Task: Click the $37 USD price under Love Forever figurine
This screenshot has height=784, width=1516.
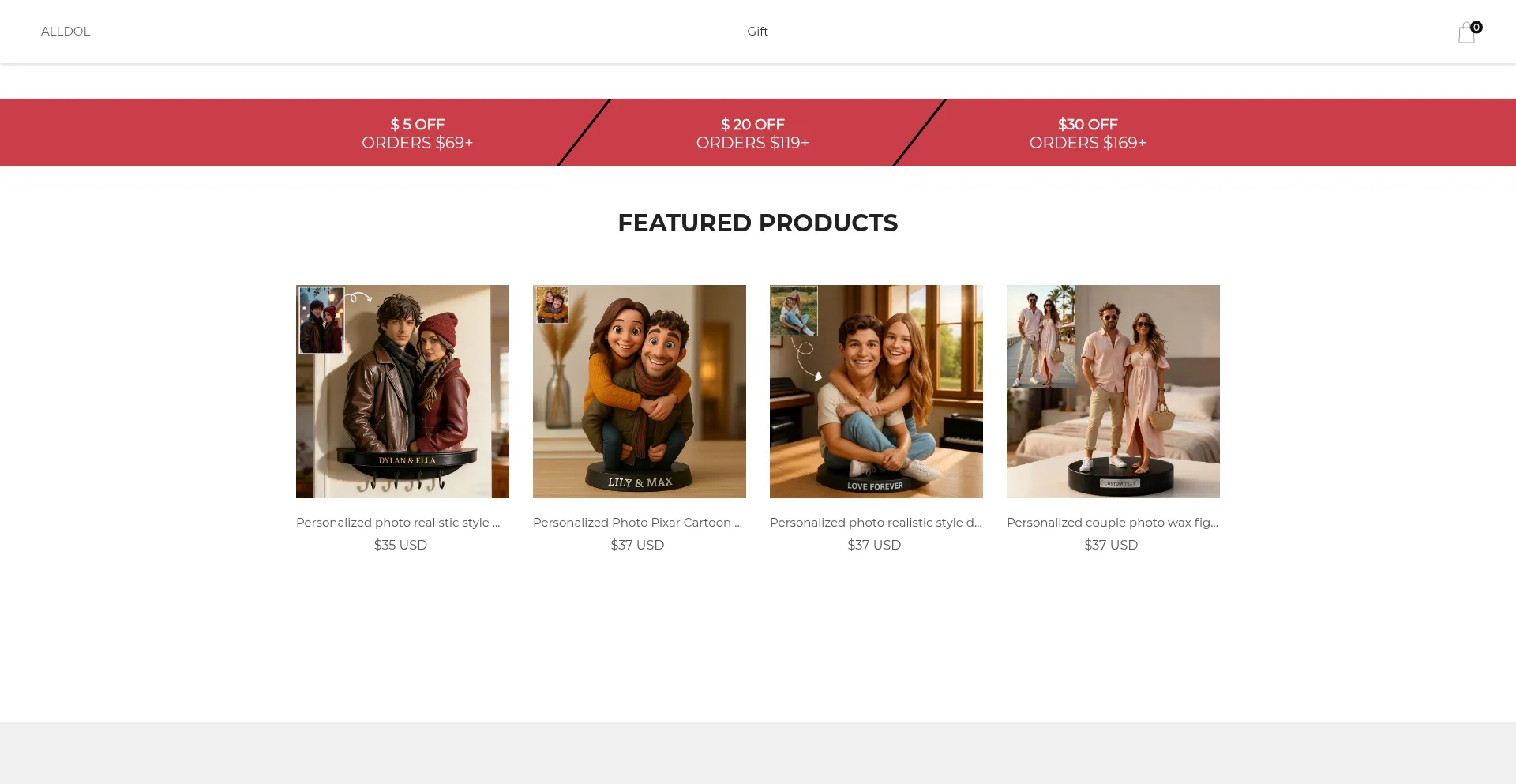Action: pyautogui.click(x=874, y=545)
